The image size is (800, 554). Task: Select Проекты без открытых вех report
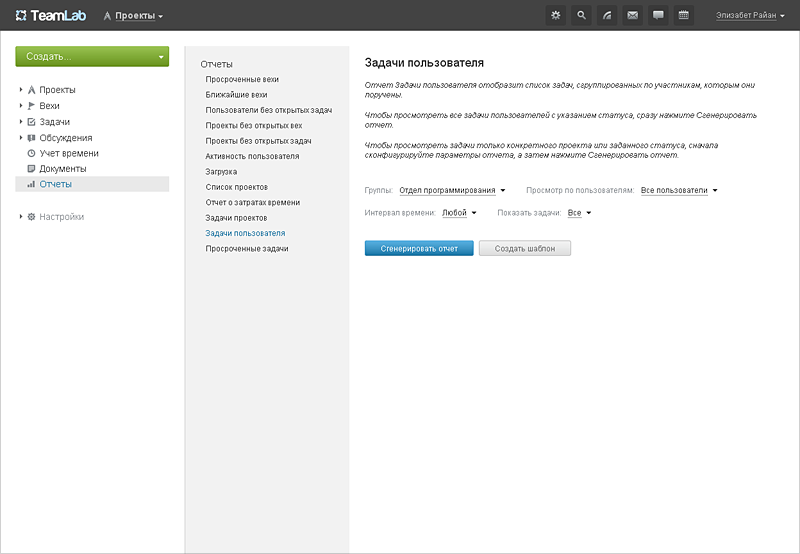pos(254,125)
